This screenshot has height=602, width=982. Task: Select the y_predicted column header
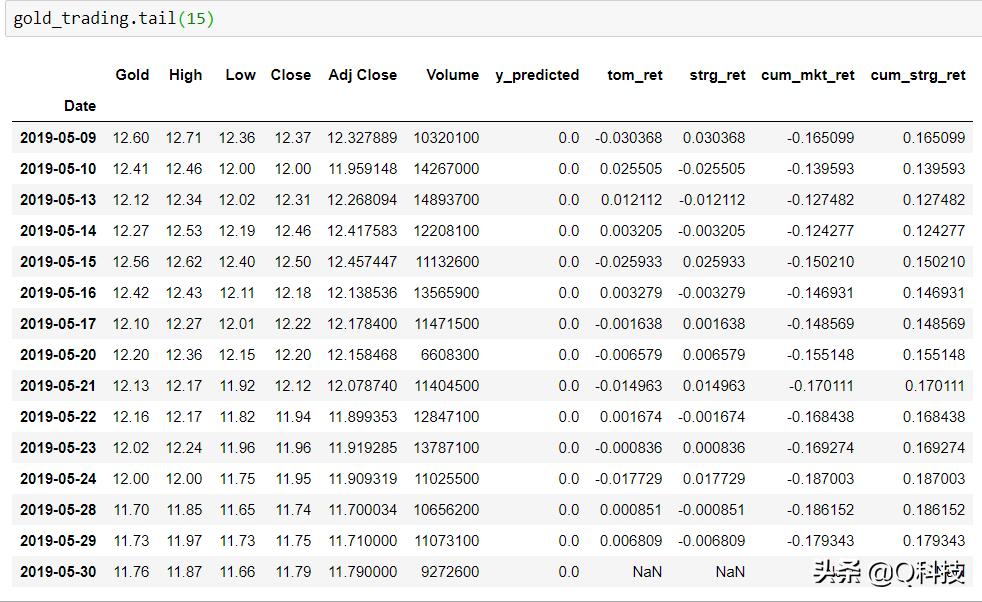(537, 75)
